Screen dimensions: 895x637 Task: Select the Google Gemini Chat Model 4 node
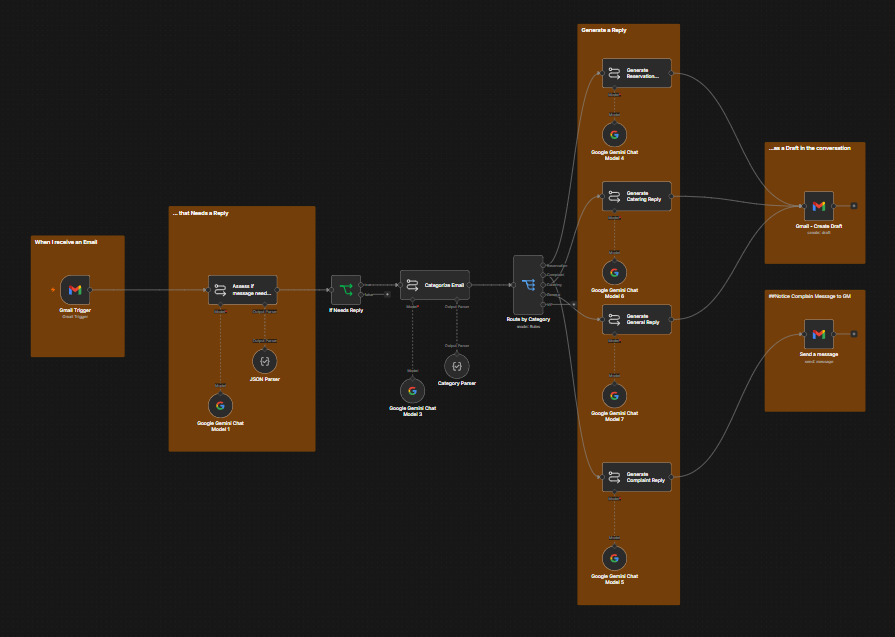tap(614, 135)
